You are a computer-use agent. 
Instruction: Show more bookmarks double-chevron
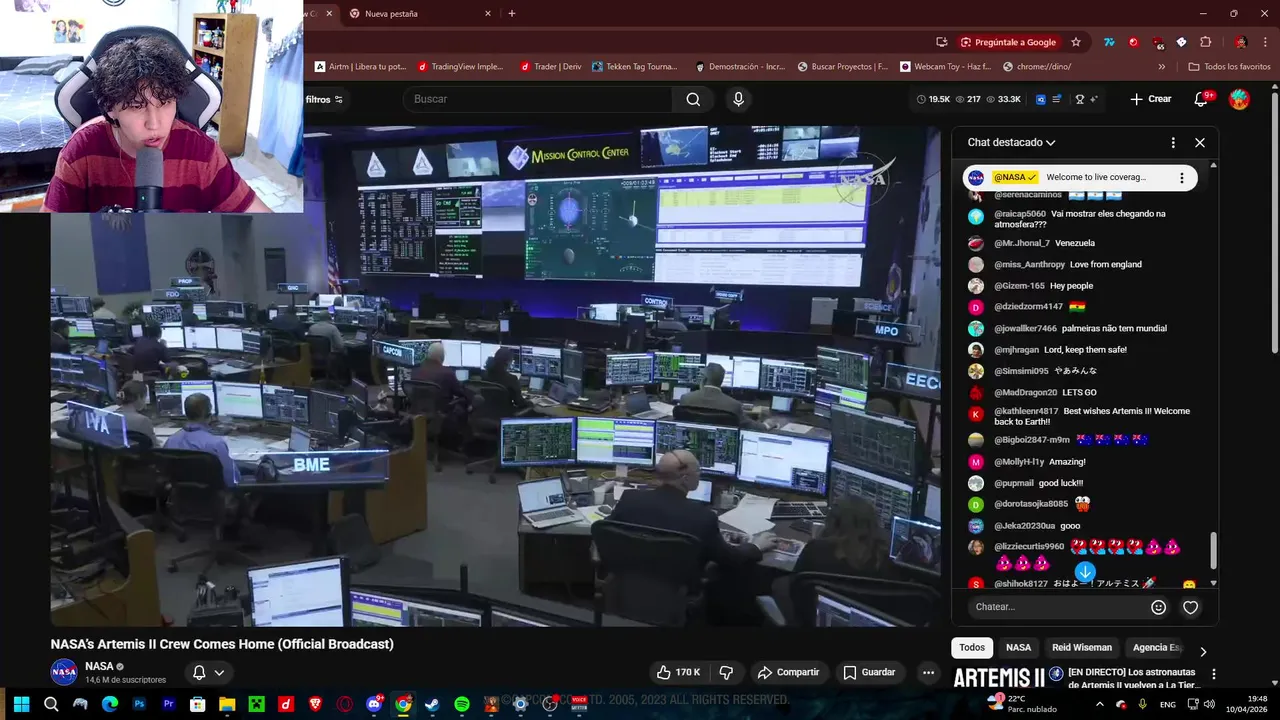click(1161, 67)
